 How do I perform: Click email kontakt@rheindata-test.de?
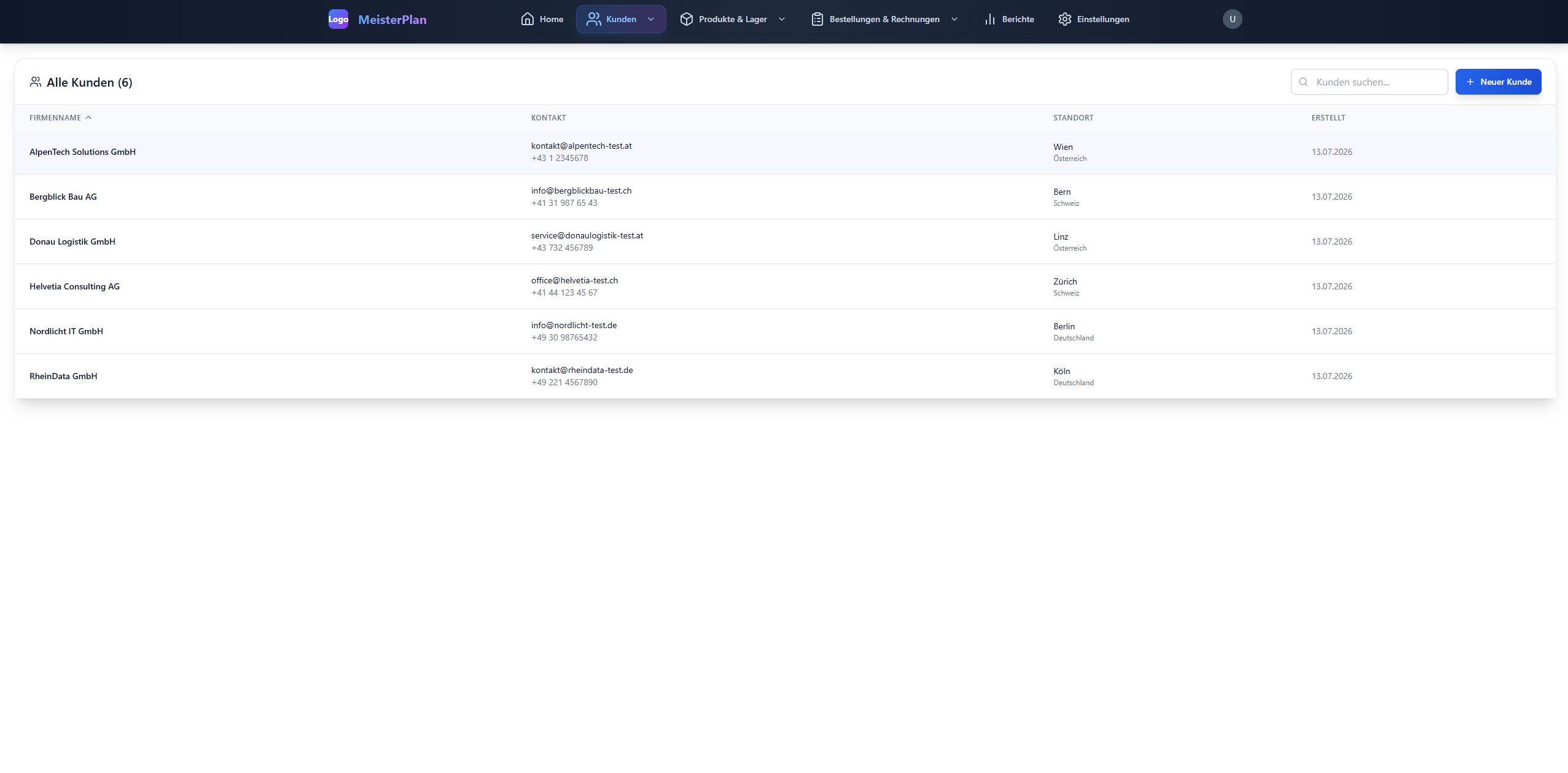point(582,370)
